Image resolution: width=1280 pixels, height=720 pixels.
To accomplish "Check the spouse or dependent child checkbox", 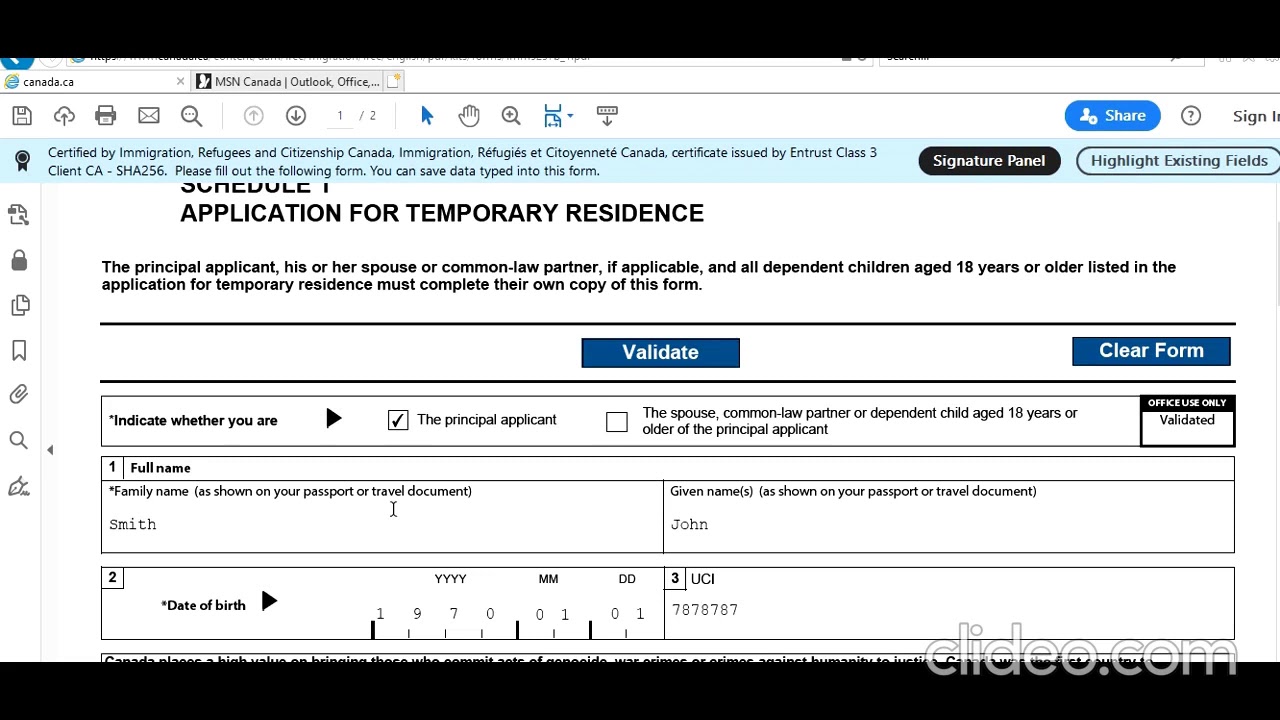I will click(617, 422).
